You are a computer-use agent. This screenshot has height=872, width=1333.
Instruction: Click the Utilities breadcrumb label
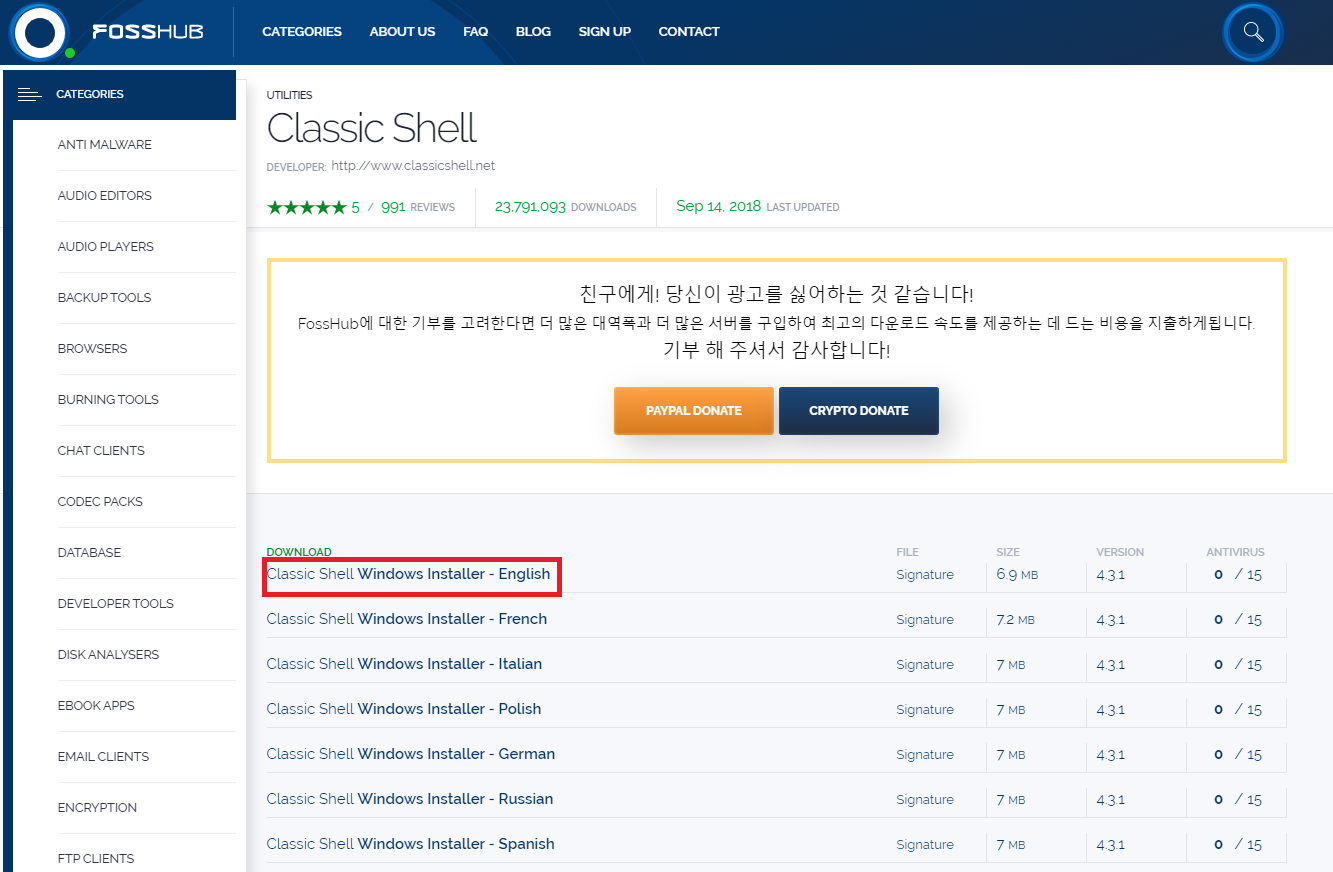coord(289,95)
